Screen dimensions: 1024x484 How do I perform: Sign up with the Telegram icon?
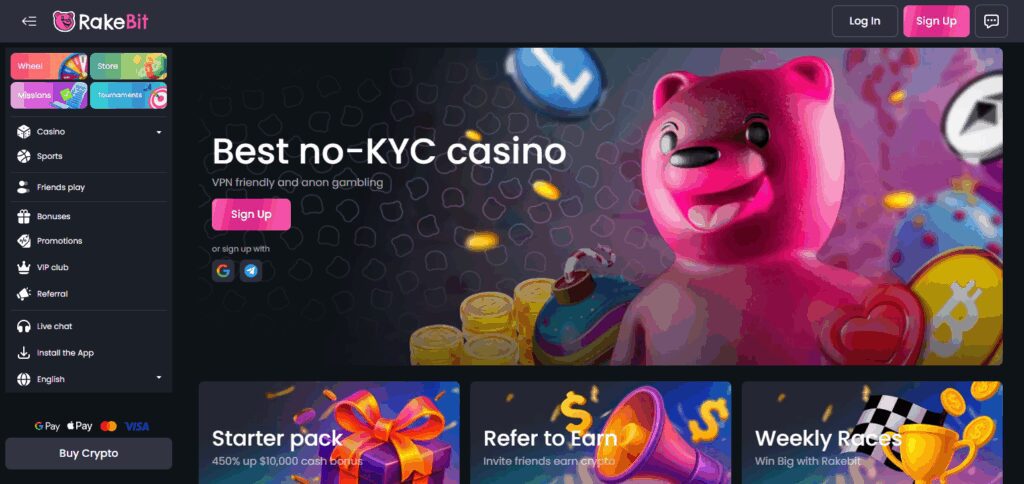click(251, 270)
